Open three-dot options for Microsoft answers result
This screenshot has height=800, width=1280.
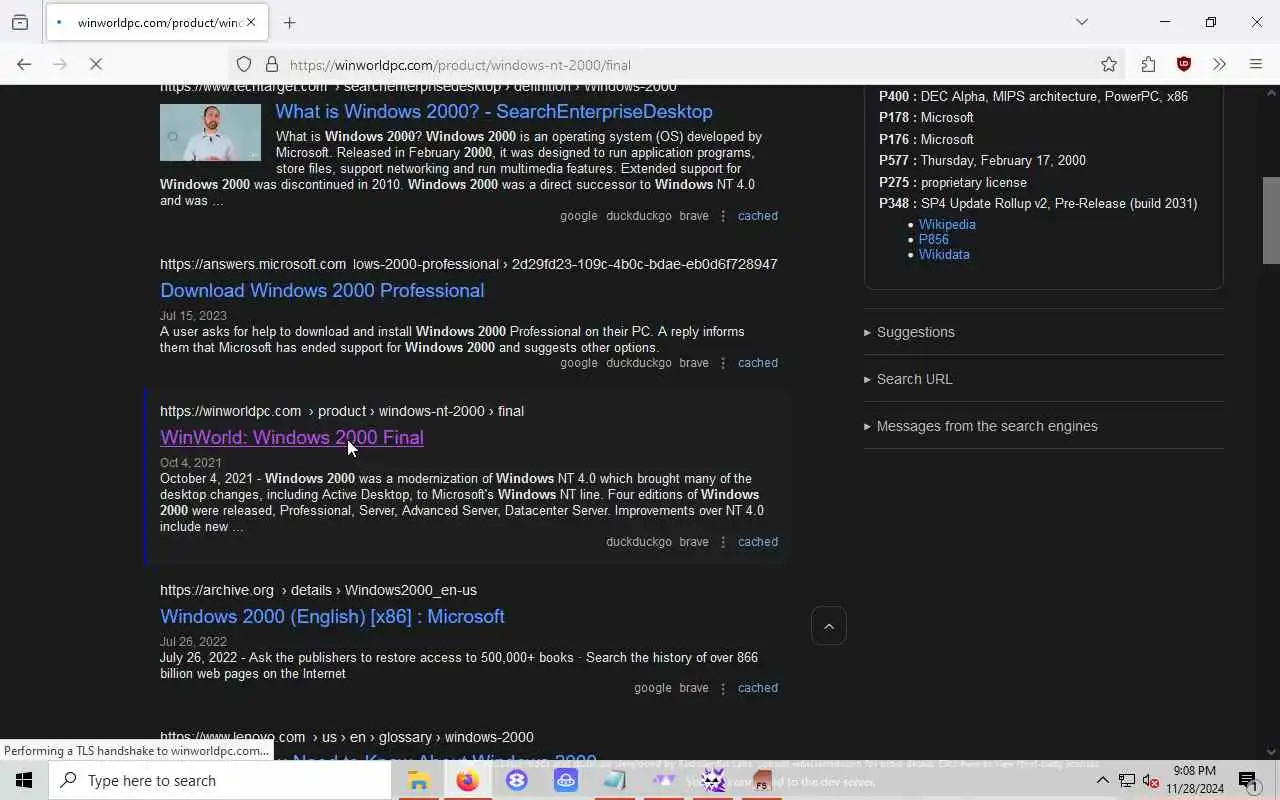pos(723,363)
